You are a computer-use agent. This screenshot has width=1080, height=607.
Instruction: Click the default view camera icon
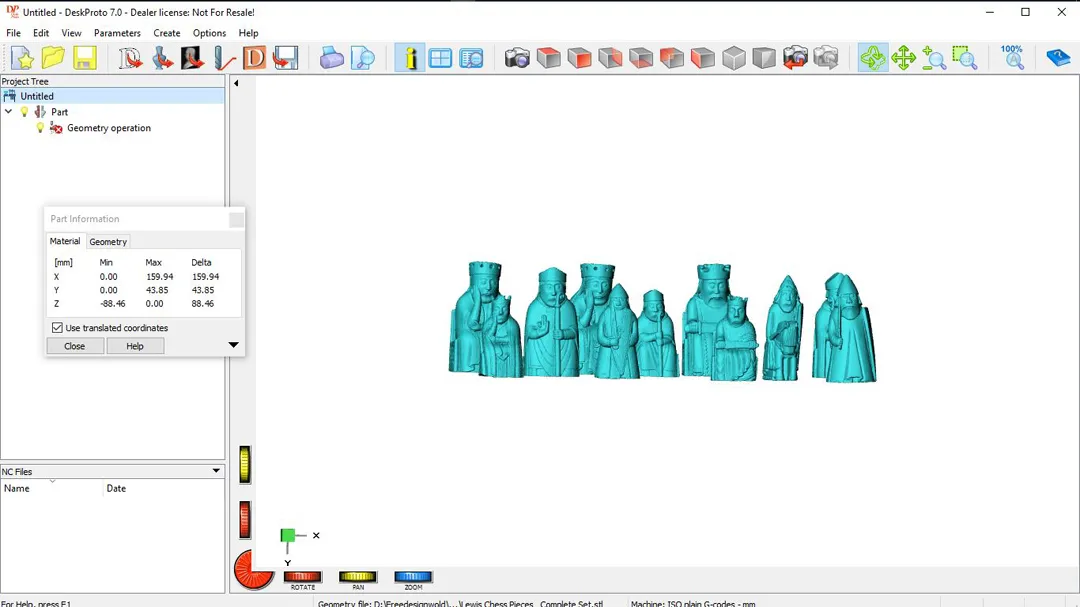click(517, 58)
